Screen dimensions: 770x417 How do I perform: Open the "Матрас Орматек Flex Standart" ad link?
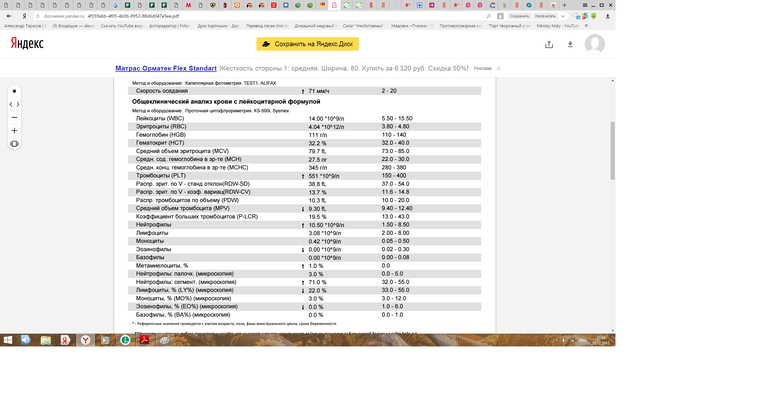pos(166,68)
